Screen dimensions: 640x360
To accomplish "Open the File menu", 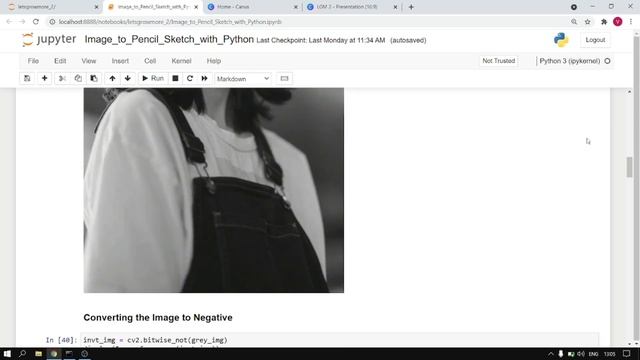I will point(33,61).
